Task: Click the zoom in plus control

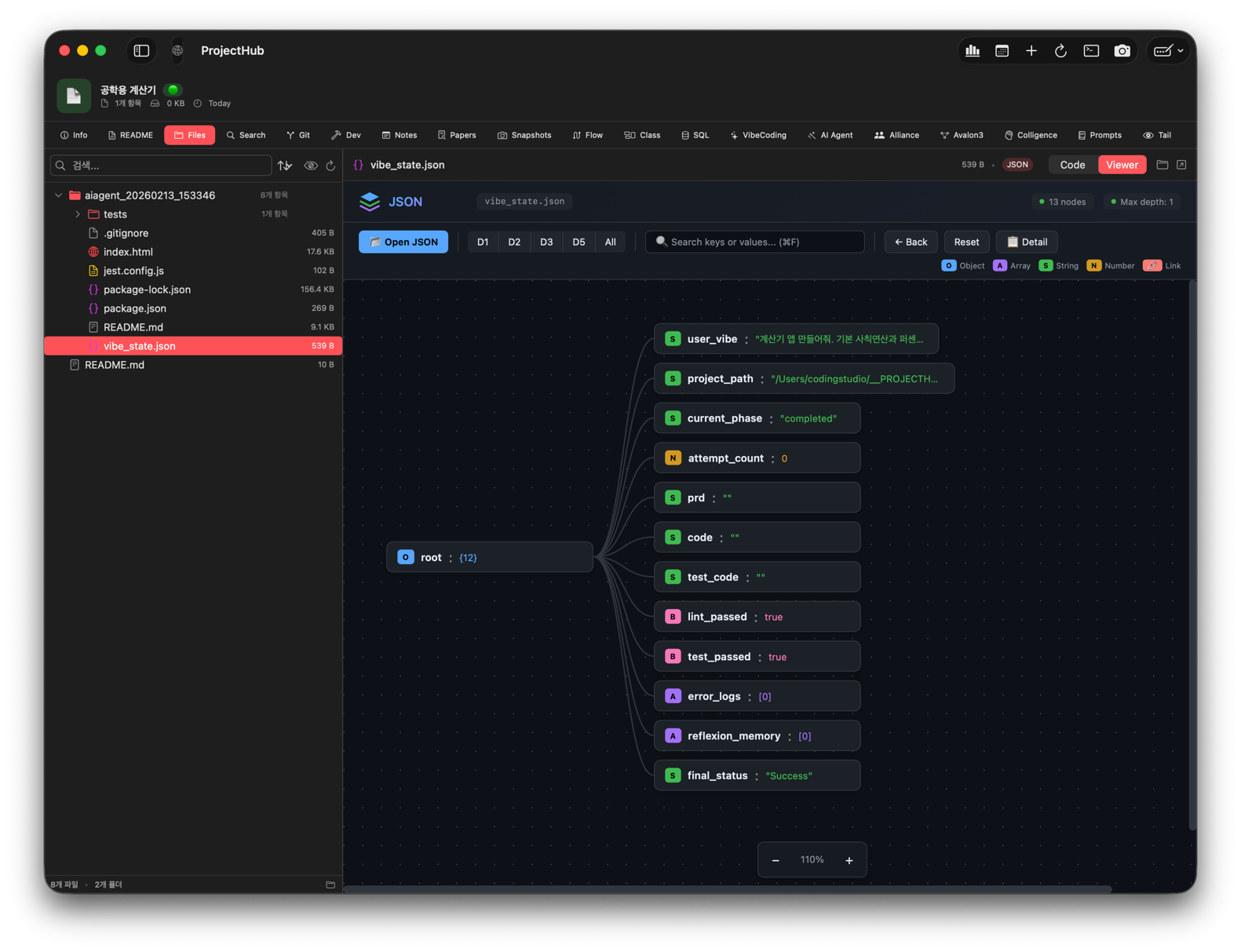Action: 849,860
